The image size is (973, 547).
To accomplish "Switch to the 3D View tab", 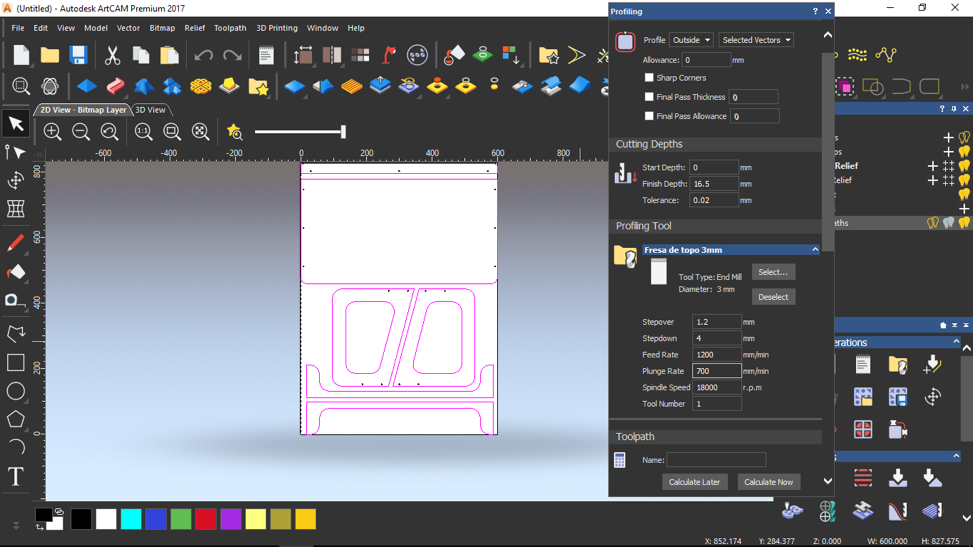I will click(x=150, y=110).
